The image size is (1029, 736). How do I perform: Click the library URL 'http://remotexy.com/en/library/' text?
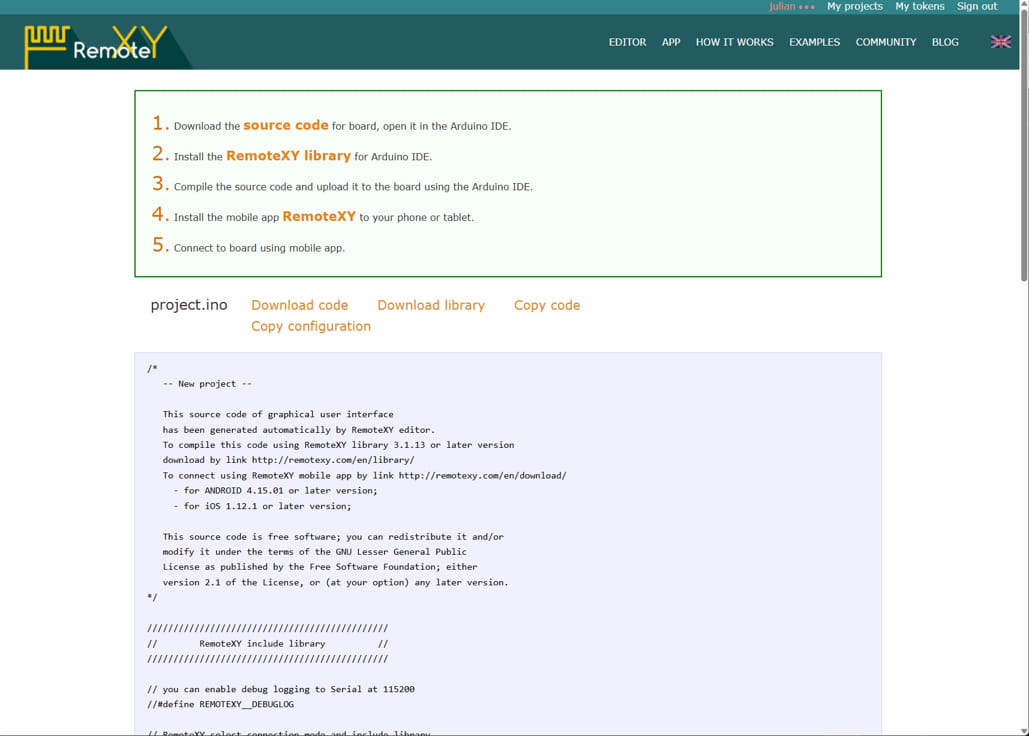tap(333, 460)
